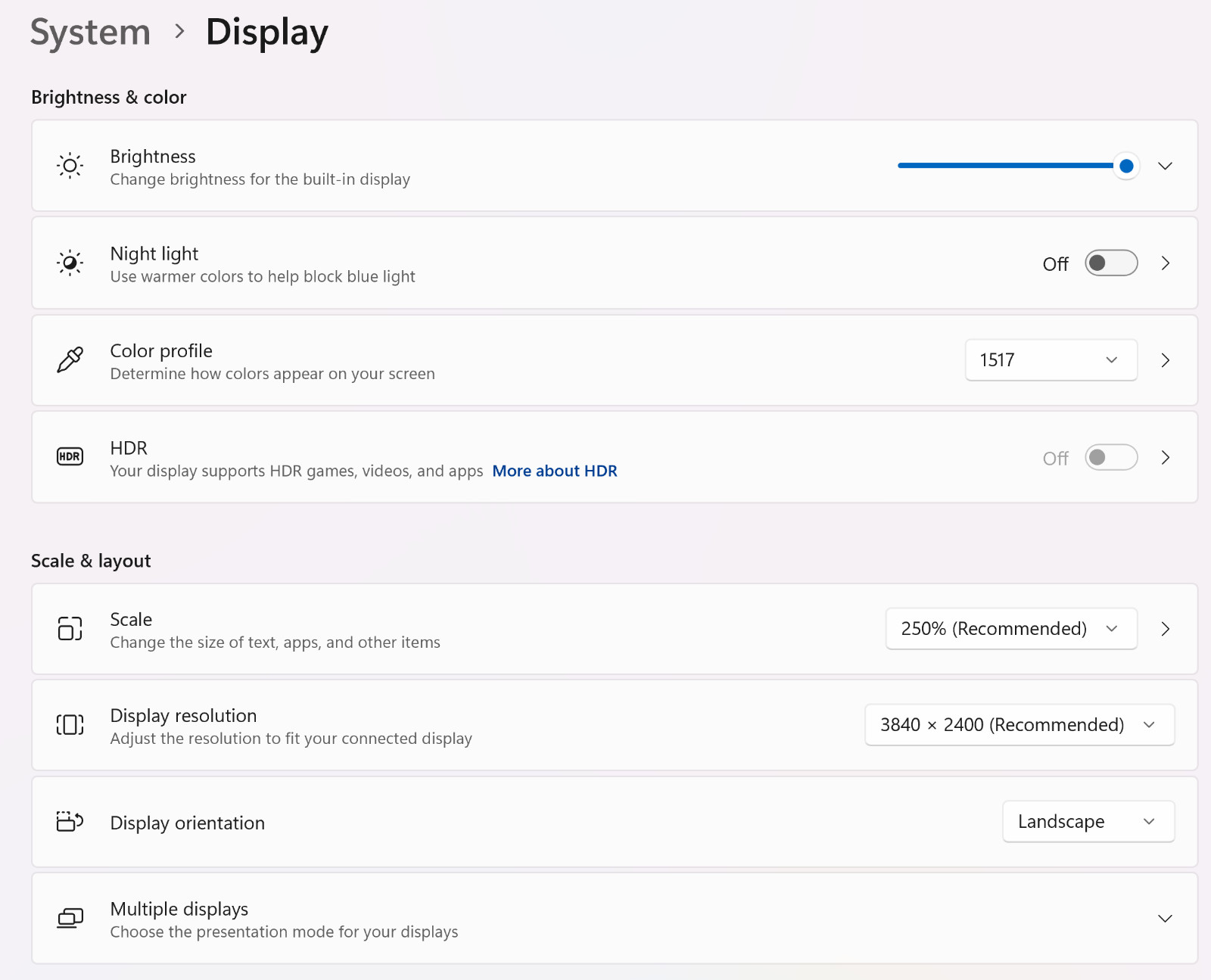Image resolution: width=1211 pixels, height=980 pixels.
Task: Click the HDR row title
Action: tap(129, 448)
